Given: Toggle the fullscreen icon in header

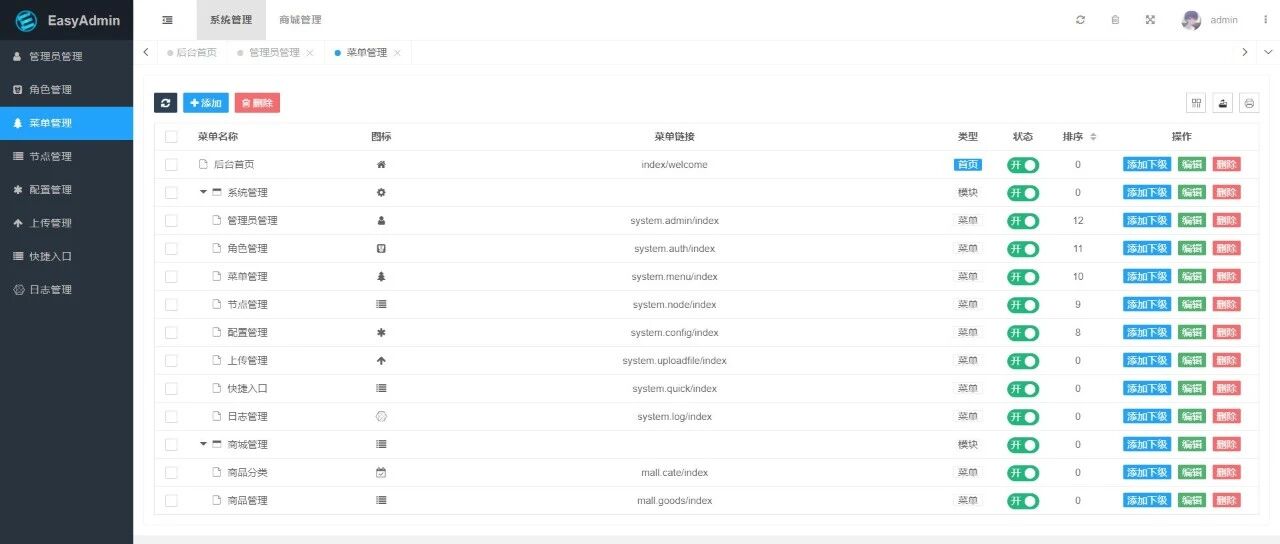Looking at the screenshot, I should point(1150,20).
